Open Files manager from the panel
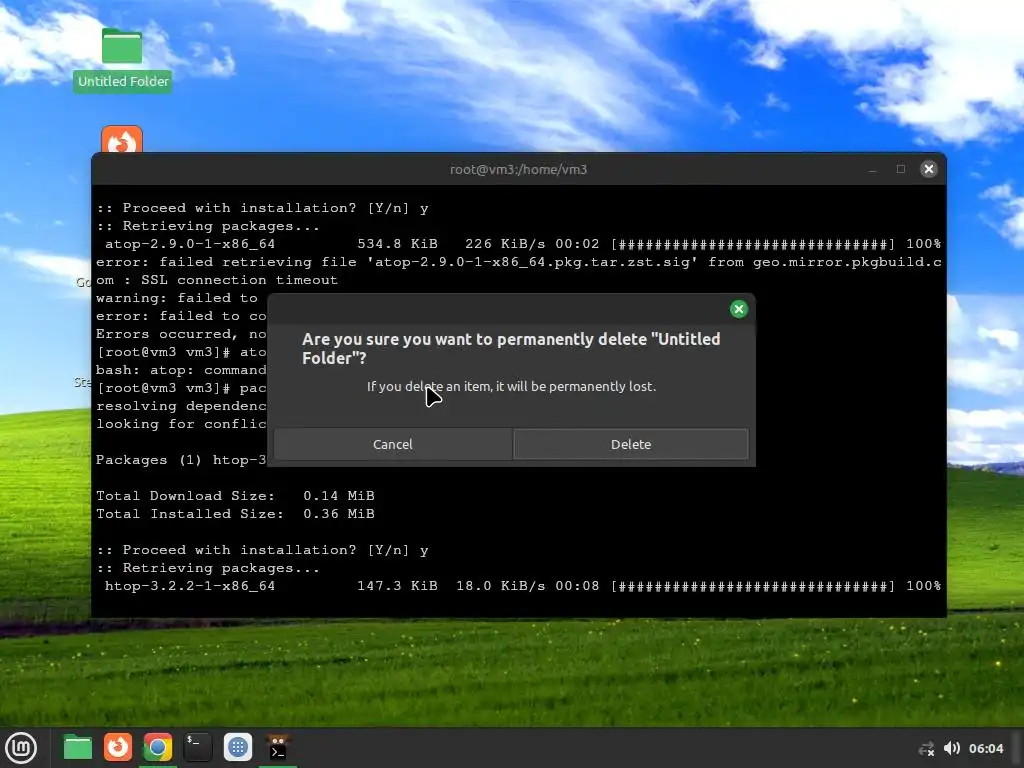 [78, 748]
